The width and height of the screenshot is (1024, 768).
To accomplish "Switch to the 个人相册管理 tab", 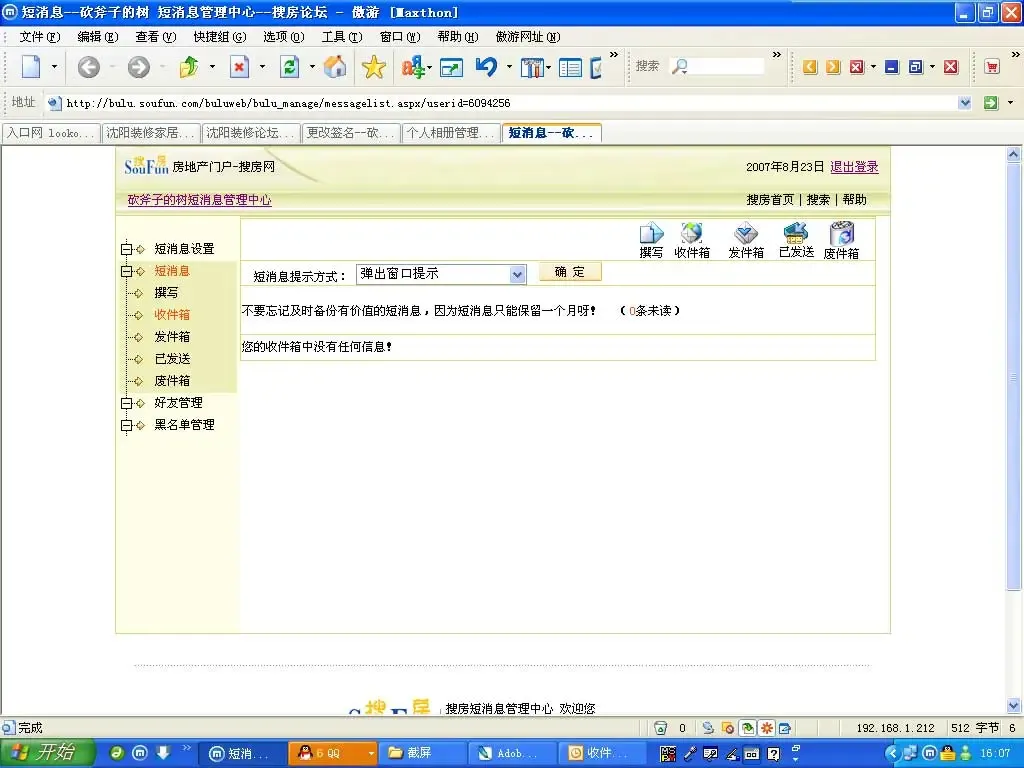I will click(x=451, y=133).
